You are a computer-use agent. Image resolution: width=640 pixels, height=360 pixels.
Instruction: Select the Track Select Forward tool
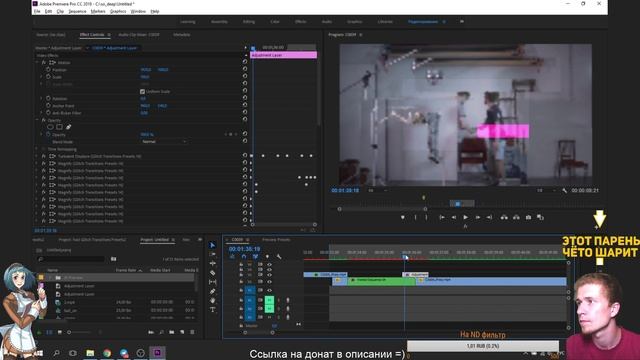212,254
